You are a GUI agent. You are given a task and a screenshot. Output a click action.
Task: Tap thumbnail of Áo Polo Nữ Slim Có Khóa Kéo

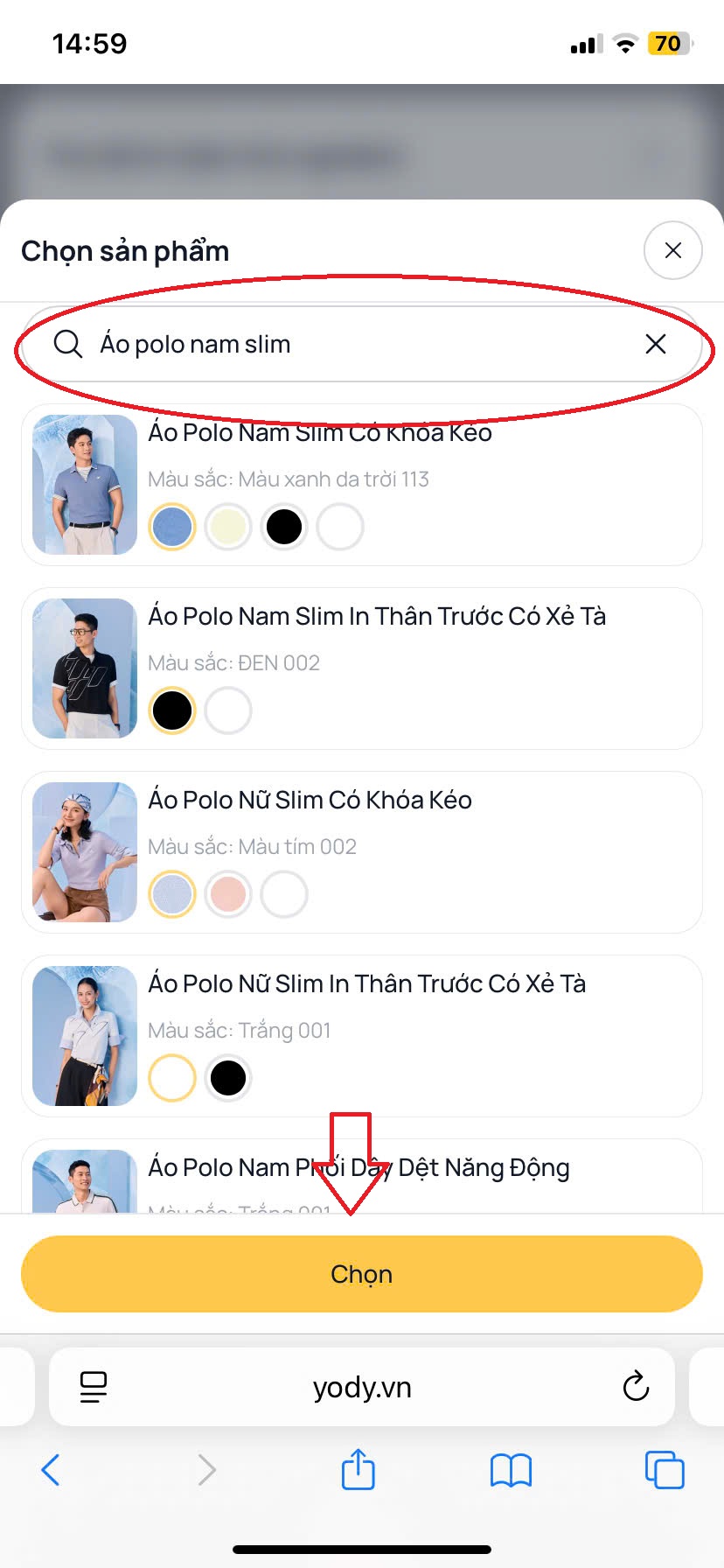(x=85, y=852)
